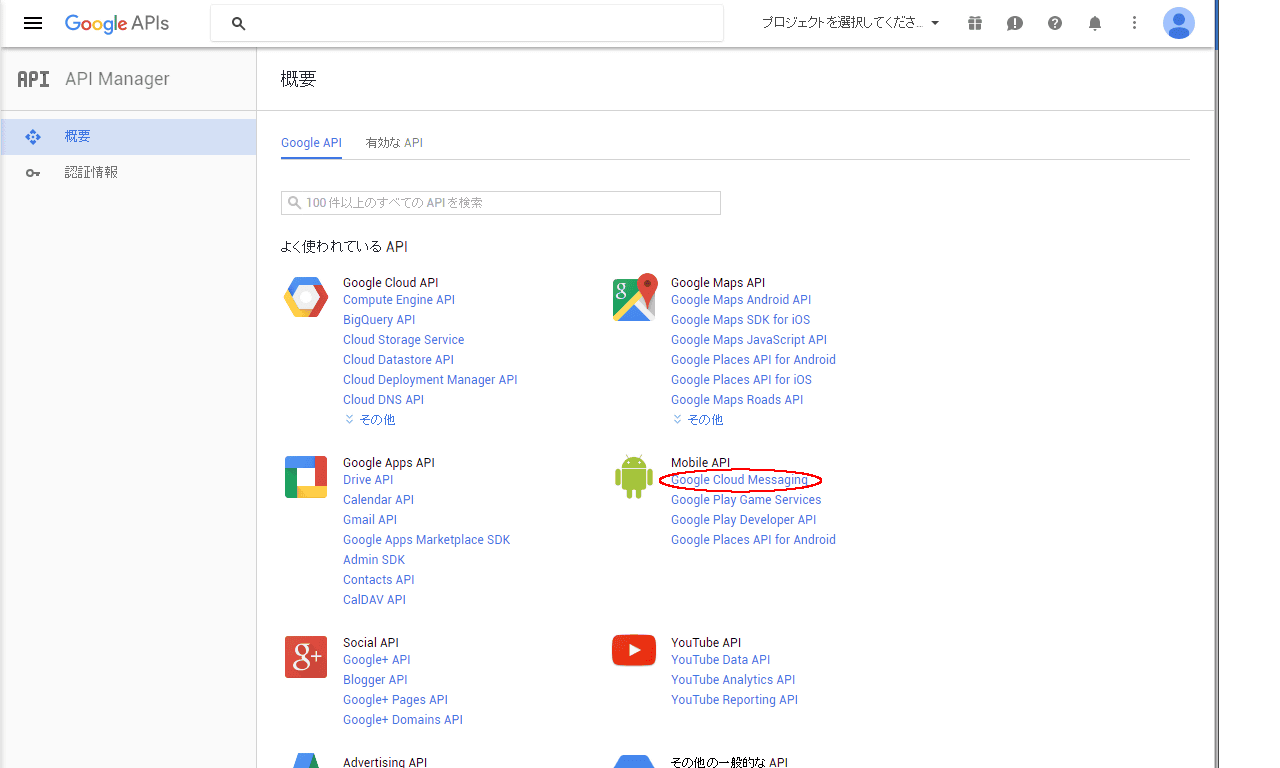Open the help question mark icon
Image resolution: width=1280 pixels, height=768 pixels.
pos(1055,23)
